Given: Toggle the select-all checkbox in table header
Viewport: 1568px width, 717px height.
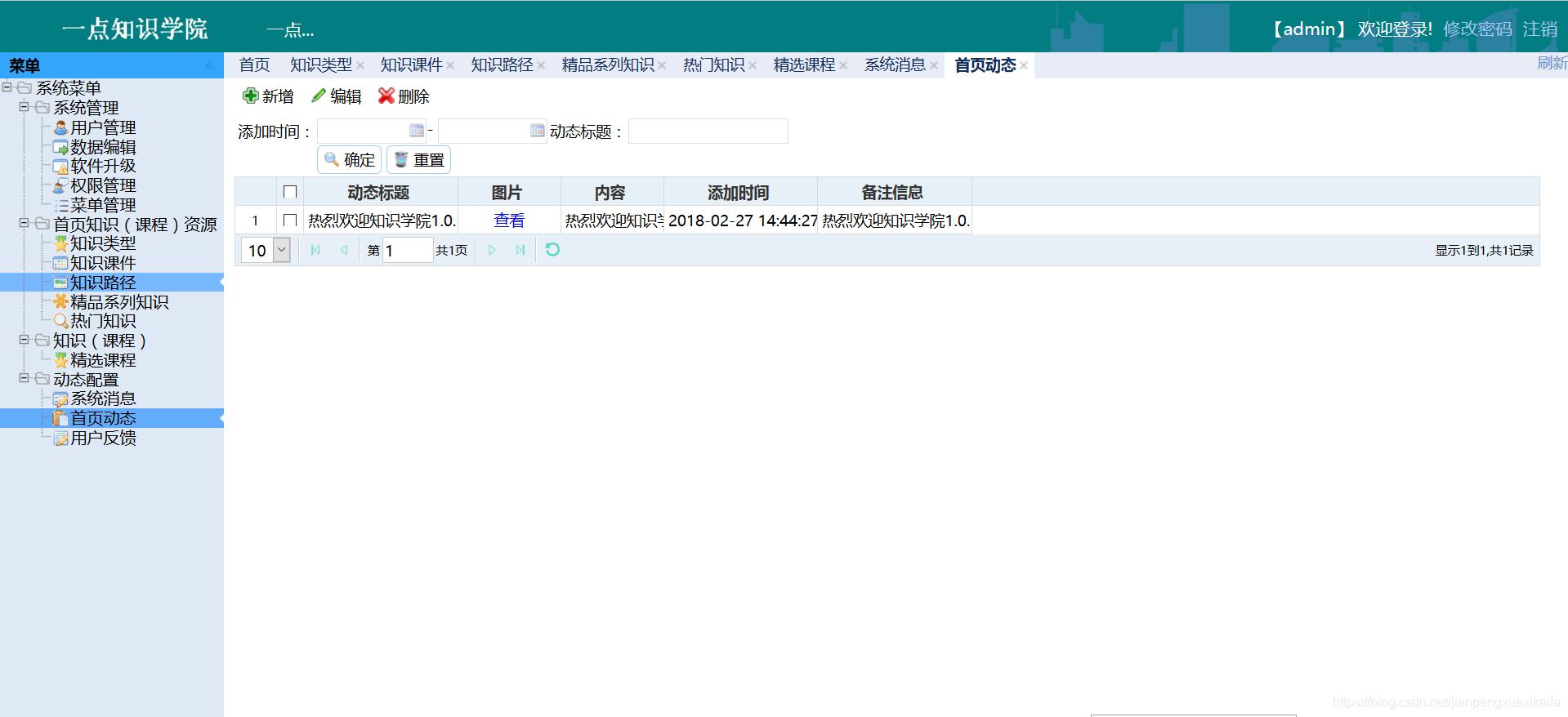Looking at the screenshot, I should coord(290,192).
